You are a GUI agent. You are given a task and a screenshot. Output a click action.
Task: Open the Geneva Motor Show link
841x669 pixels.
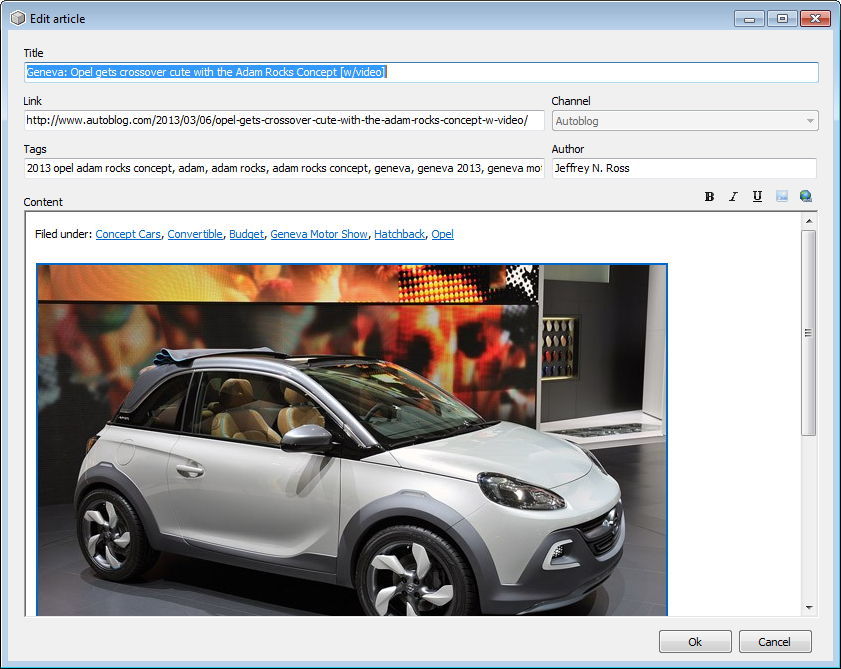tap(319, 233)
